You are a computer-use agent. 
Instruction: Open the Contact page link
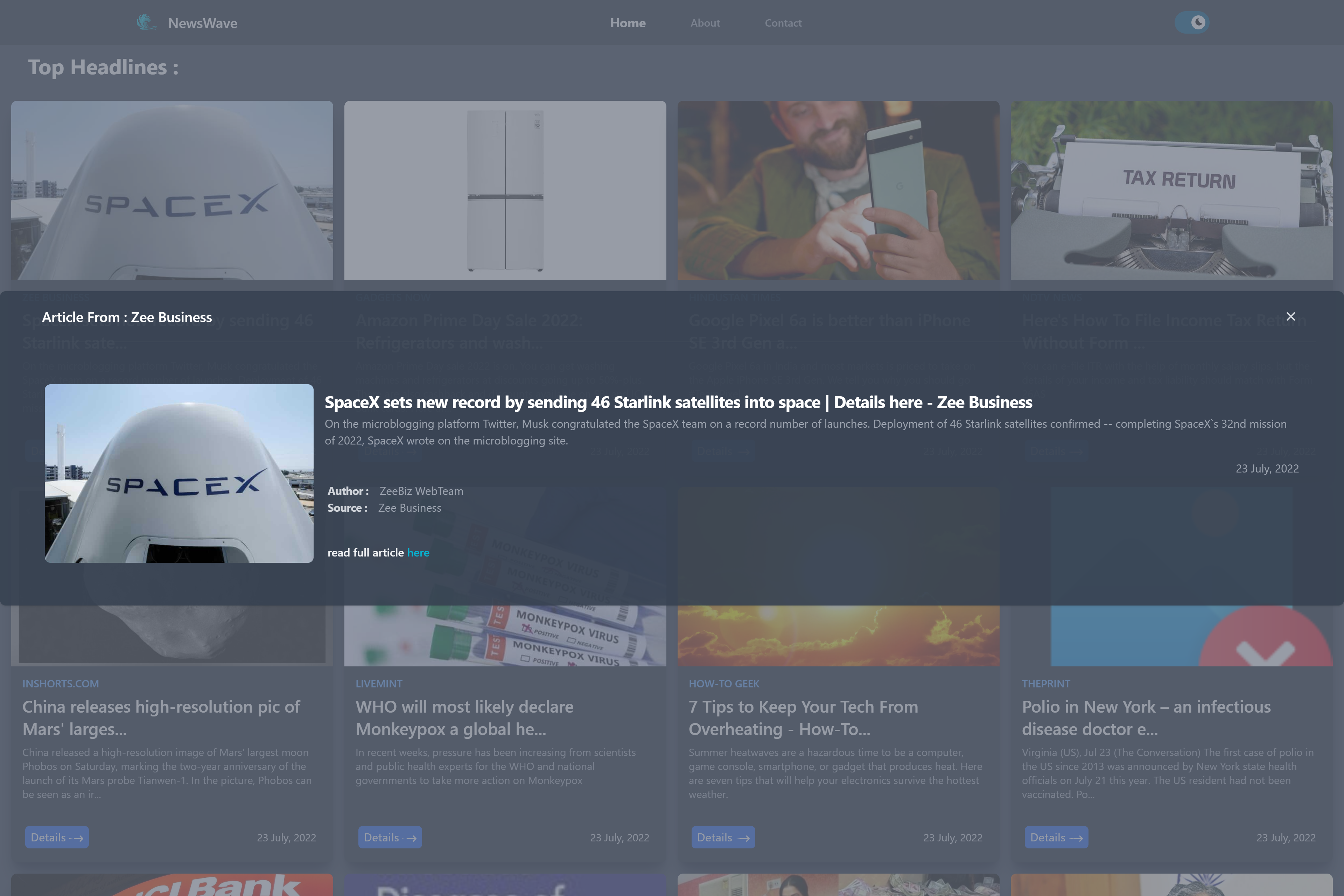tap(783, 23)
